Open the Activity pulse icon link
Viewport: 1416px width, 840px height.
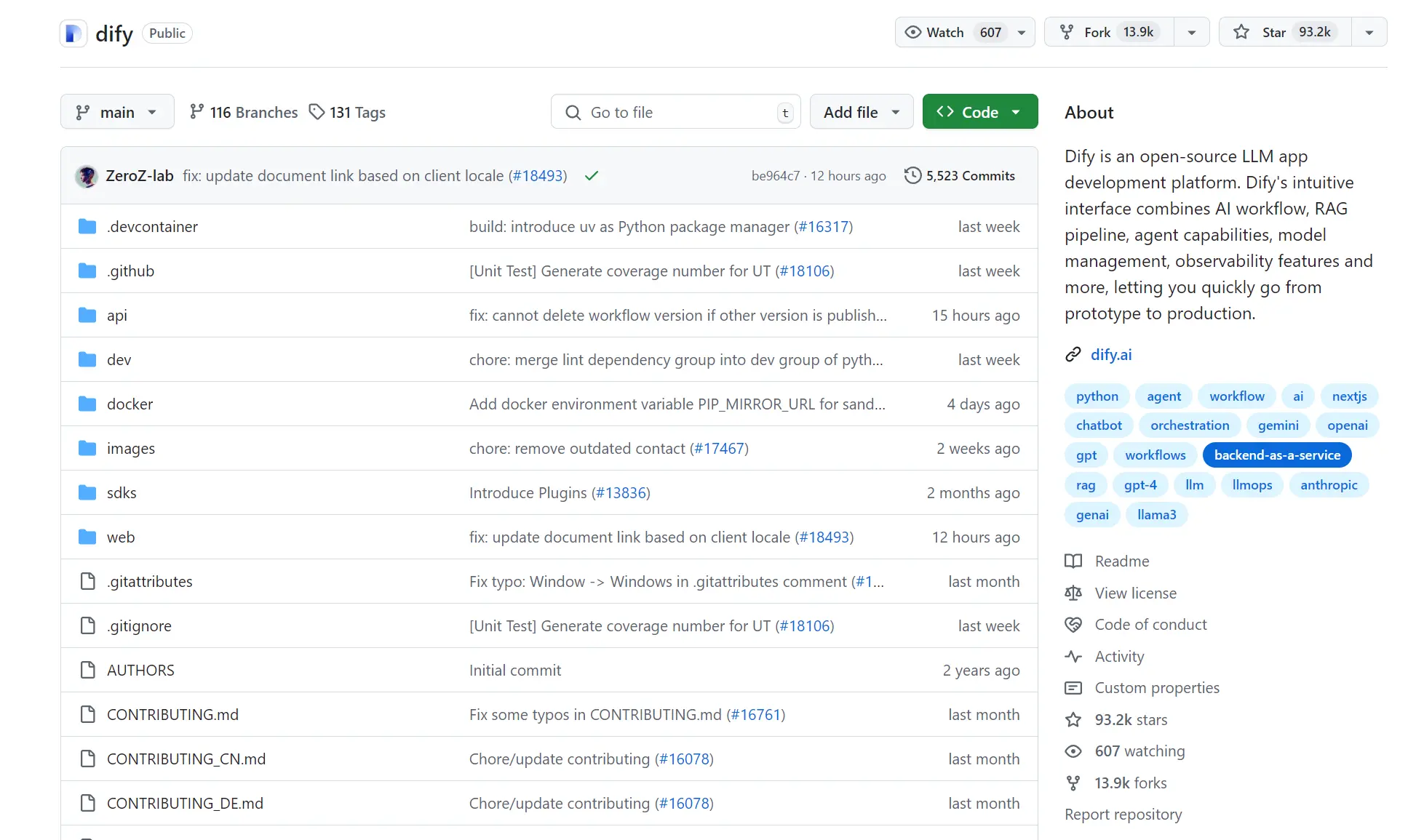pos(1073,657)
